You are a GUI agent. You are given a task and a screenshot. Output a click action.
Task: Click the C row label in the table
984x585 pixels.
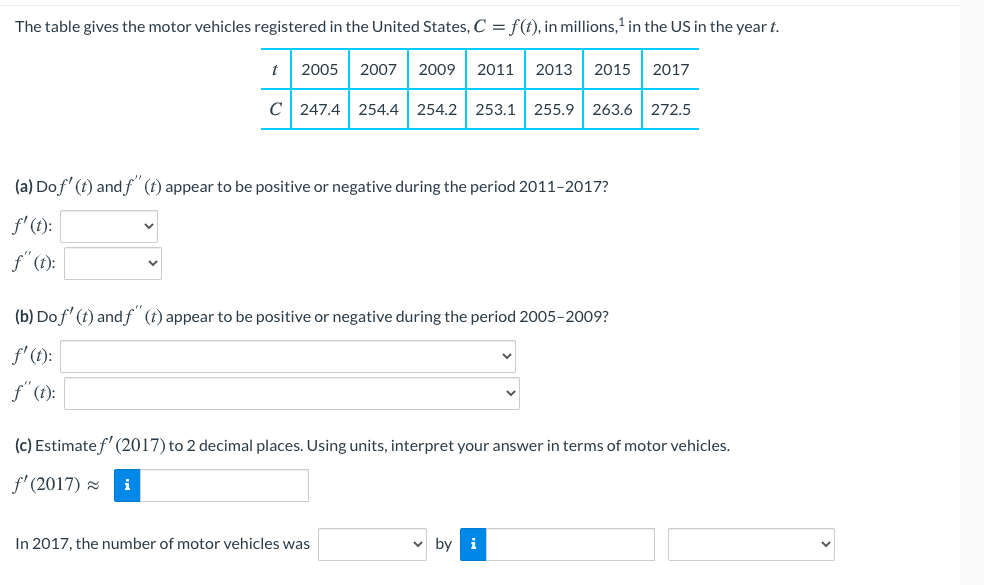(x=275, y=110)
